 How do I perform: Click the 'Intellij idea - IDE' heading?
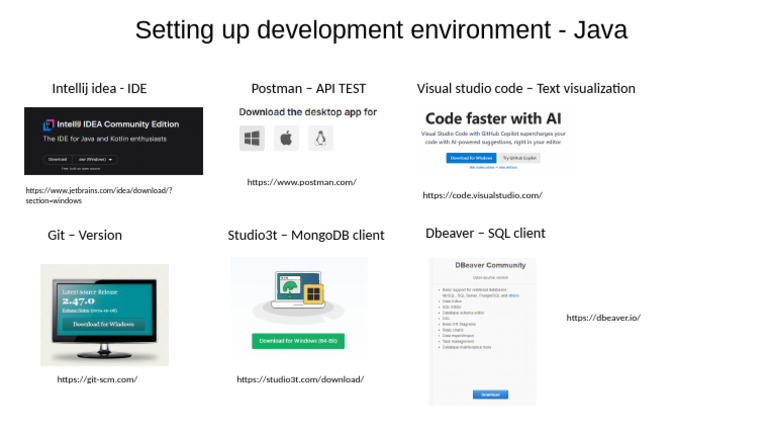99,89
